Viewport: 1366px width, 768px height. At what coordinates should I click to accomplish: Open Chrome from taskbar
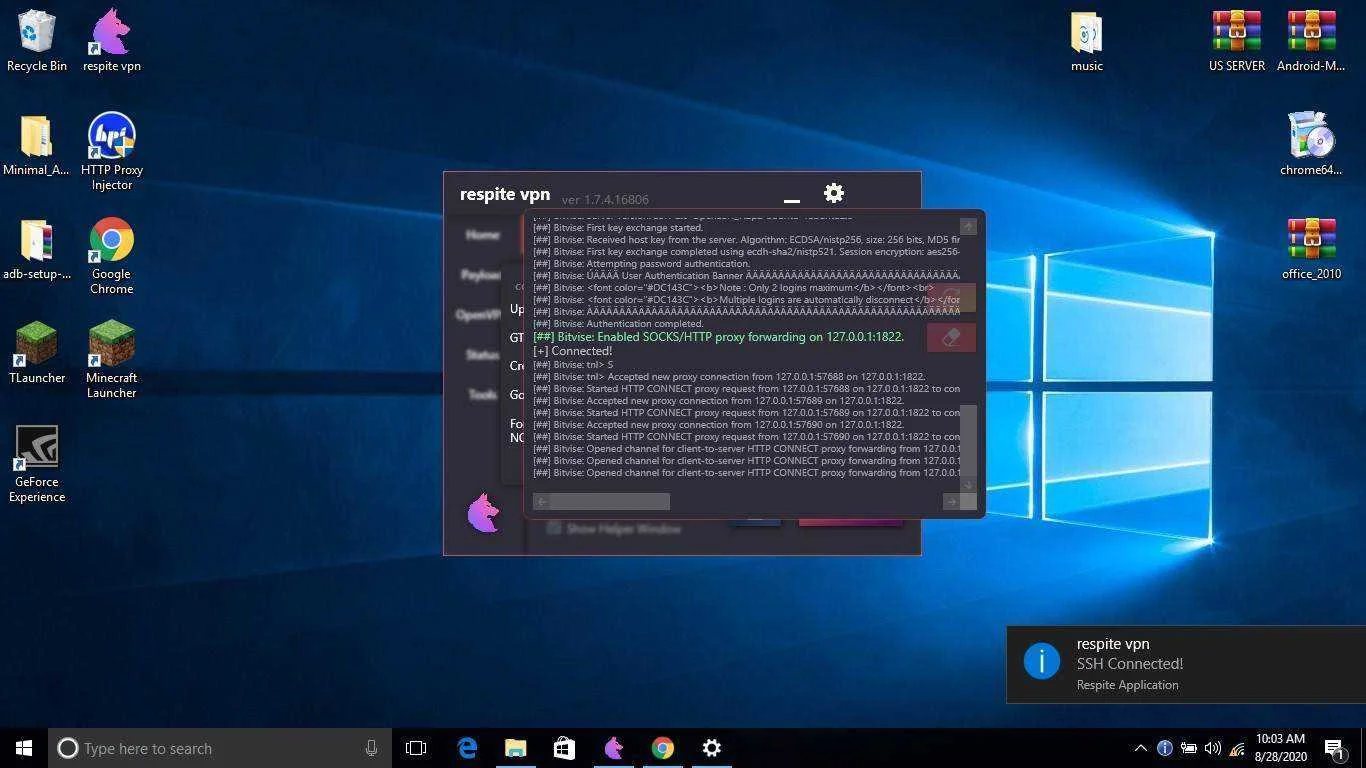point(662,748)
